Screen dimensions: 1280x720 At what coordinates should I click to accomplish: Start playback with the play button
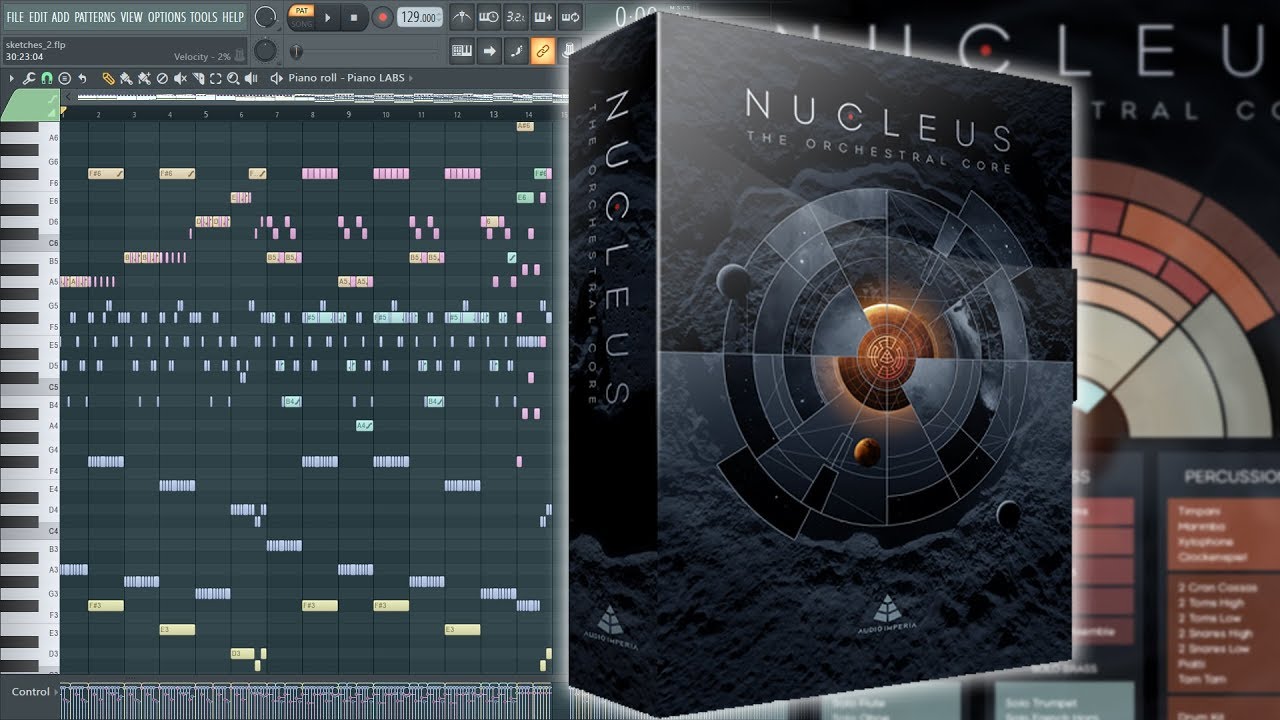tap(327, 17)
